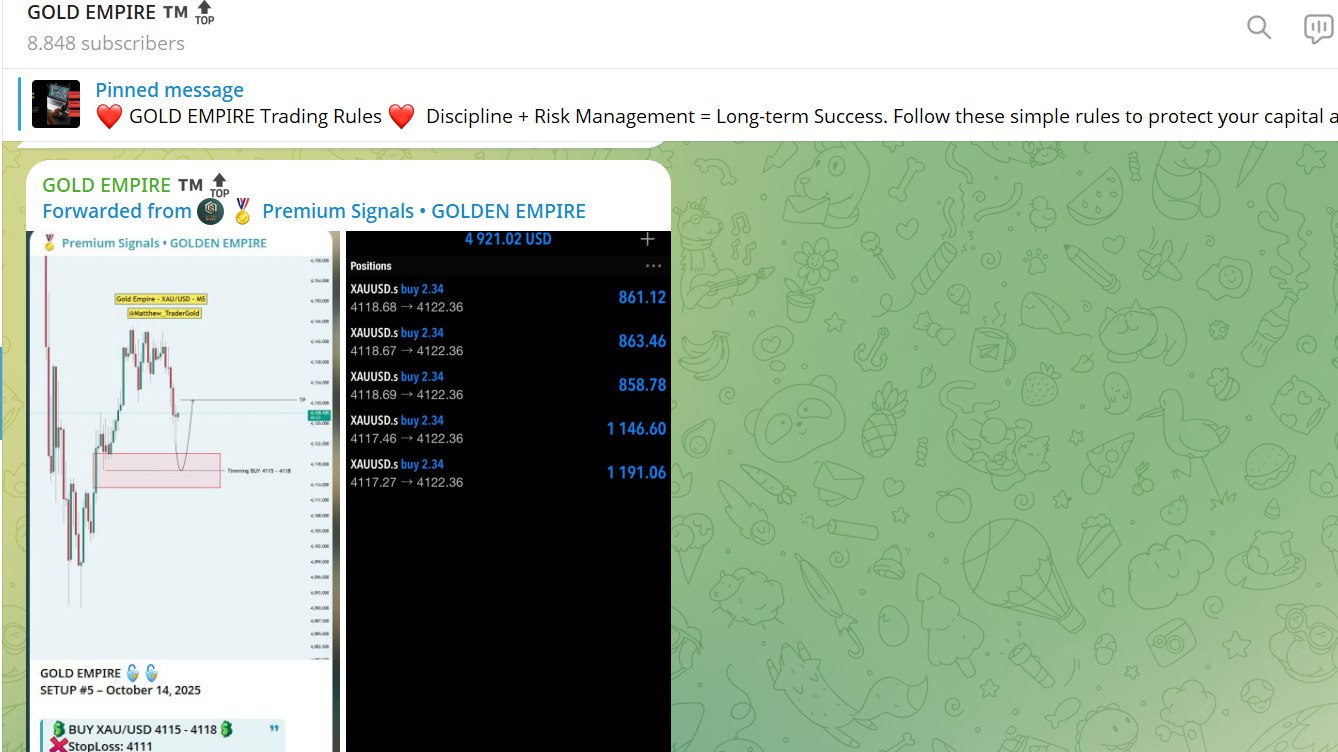Screen dimensions: 1338x752
Task: Click the profit value "858.78"
Action: 642,385
